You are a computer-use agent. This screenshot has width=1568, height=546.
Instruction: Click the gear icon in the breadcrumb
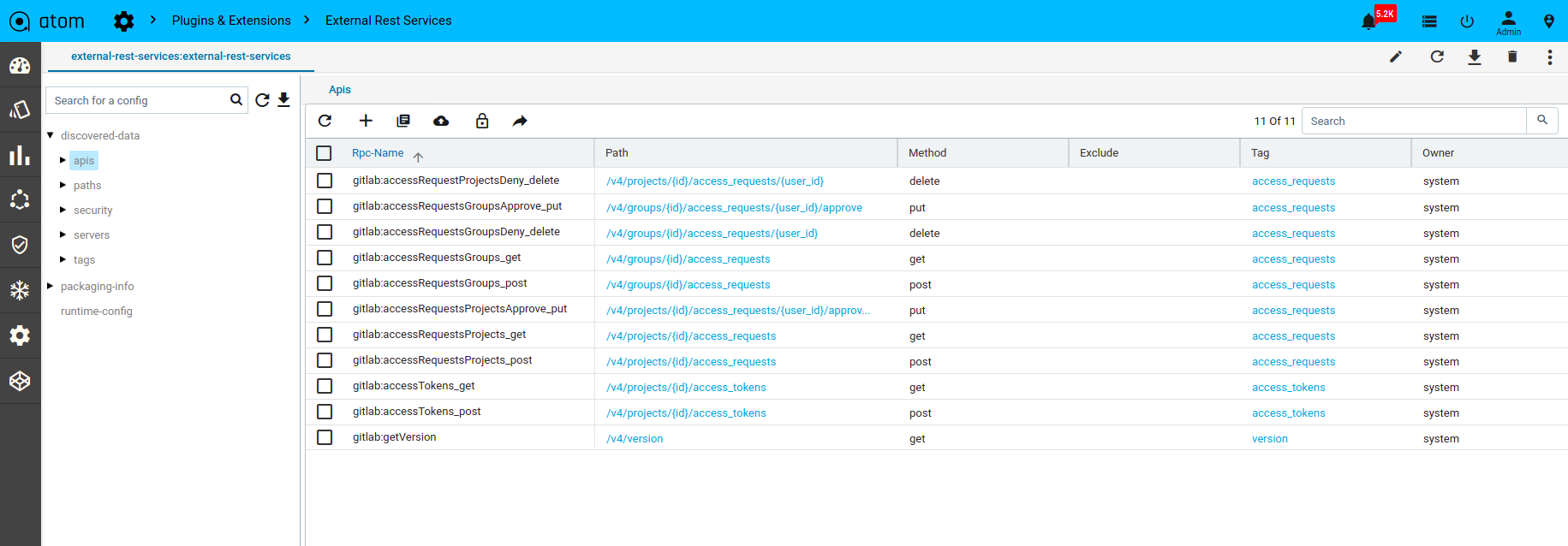pos(124,21)
